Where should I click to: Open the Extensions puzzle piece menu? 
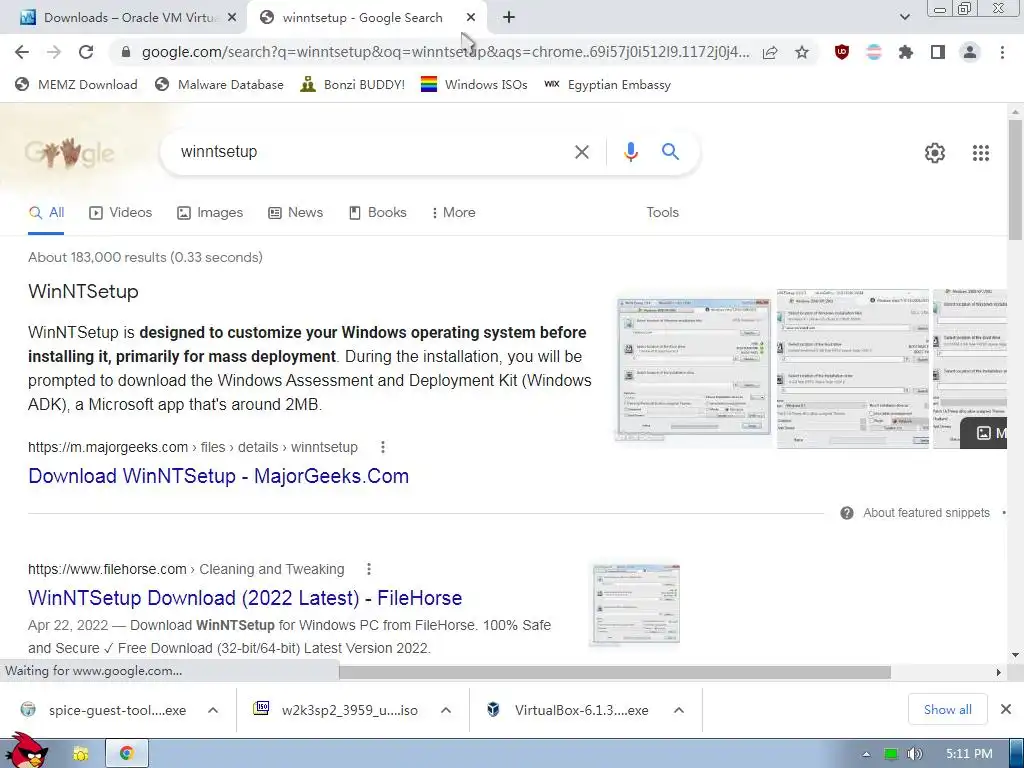pyautogui.click(x=906, y=52)
